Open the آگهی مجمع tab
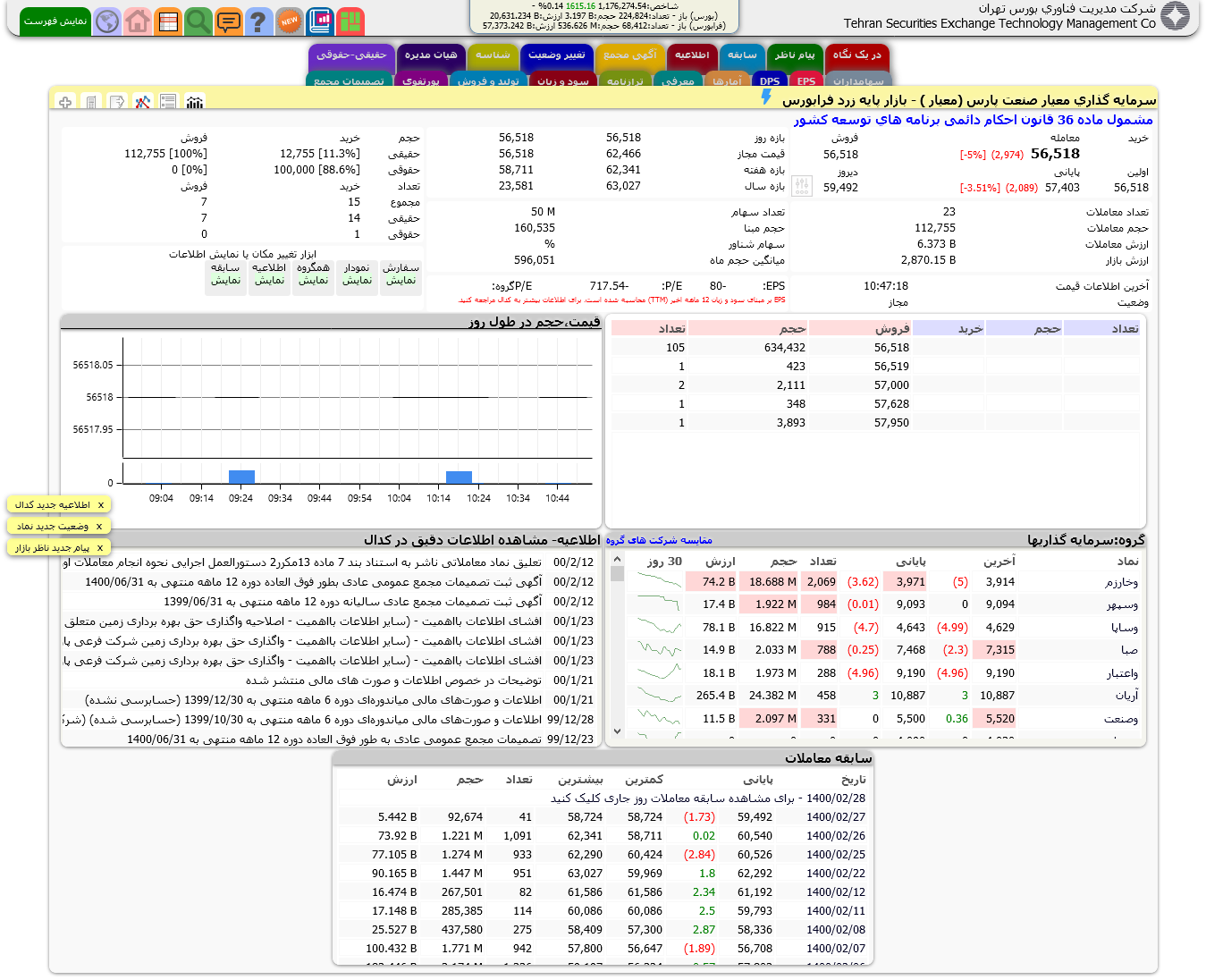Screen dimensions: 1206x980 click(630, 55)
